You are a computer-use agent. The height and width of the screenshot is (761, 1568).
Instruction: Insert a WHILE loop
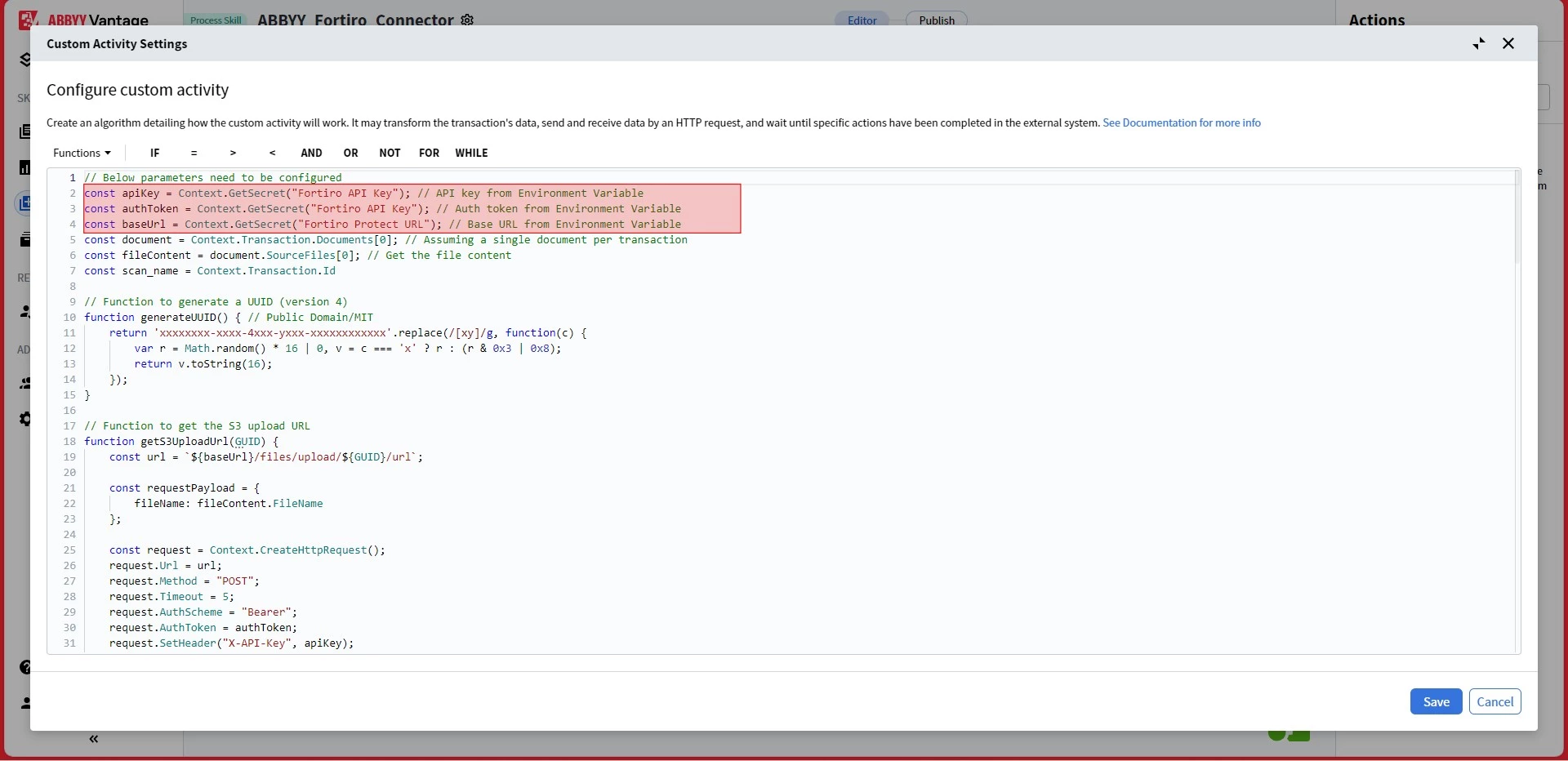(x=471, y=153)
